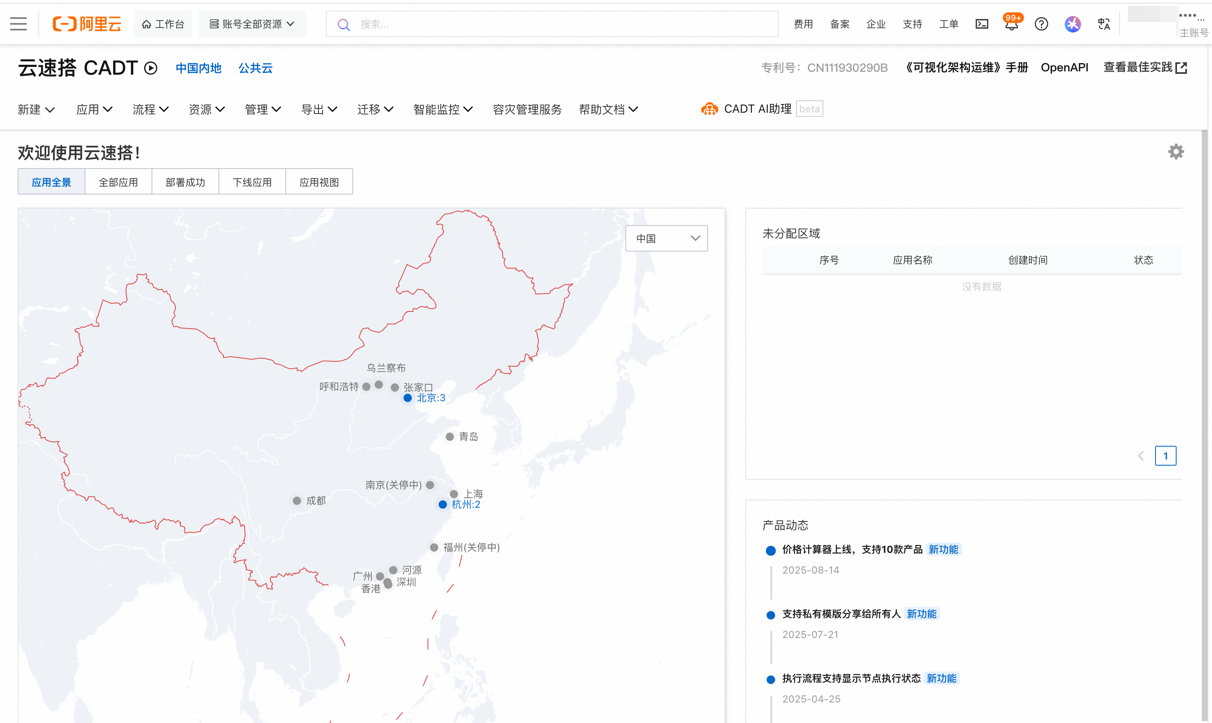Click page number 1 in pagination
Viewport: 1212px width, 723px height.
(1165, 456)
